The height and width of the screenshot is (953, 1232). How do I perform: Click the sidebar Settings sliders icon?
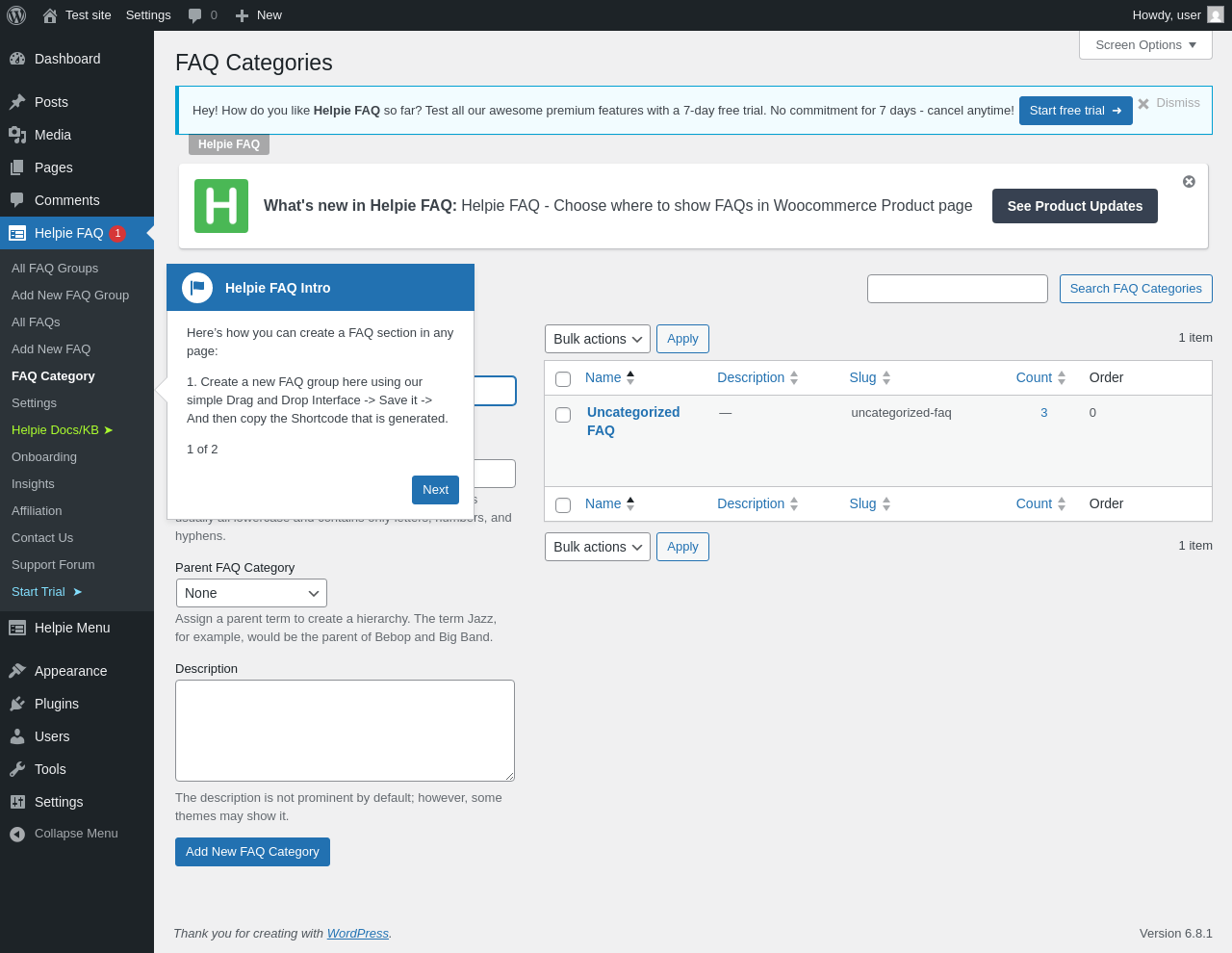(17, 802)
